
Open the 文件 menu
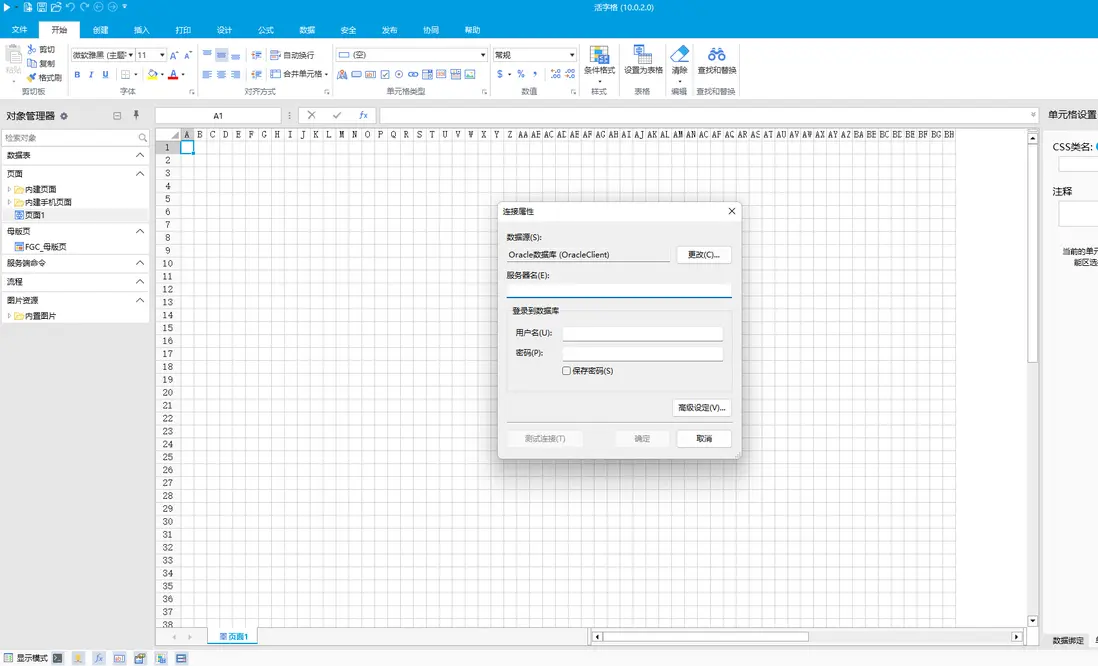coord(19,30)
